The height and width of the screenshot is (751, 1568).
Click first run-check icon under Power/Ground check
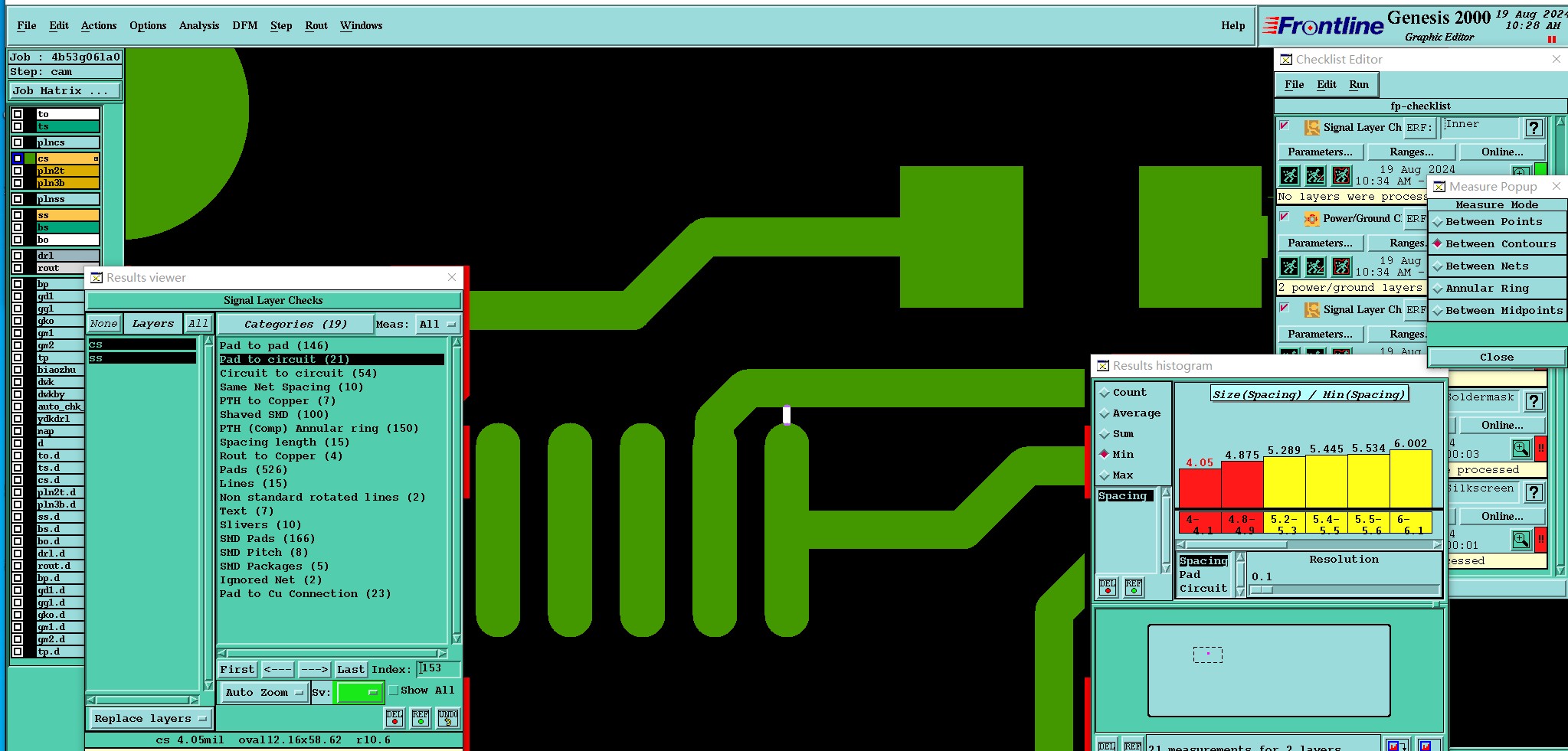coord(1290,266)
